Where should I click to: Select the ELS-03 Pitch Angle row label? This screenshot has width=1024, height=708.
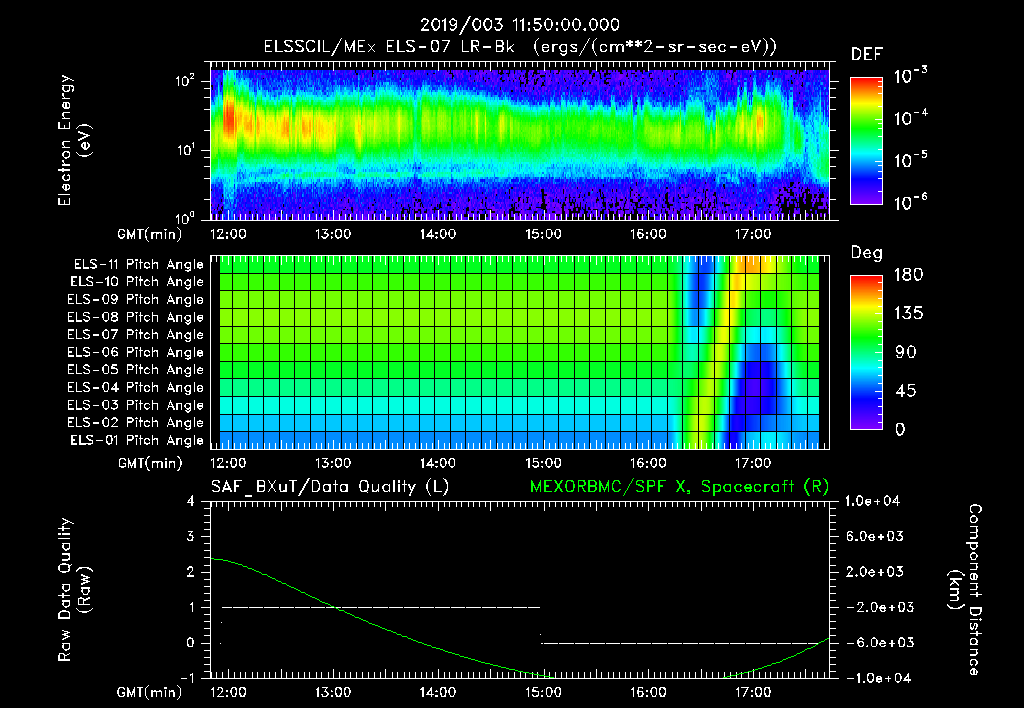click(x=136, y=406)
